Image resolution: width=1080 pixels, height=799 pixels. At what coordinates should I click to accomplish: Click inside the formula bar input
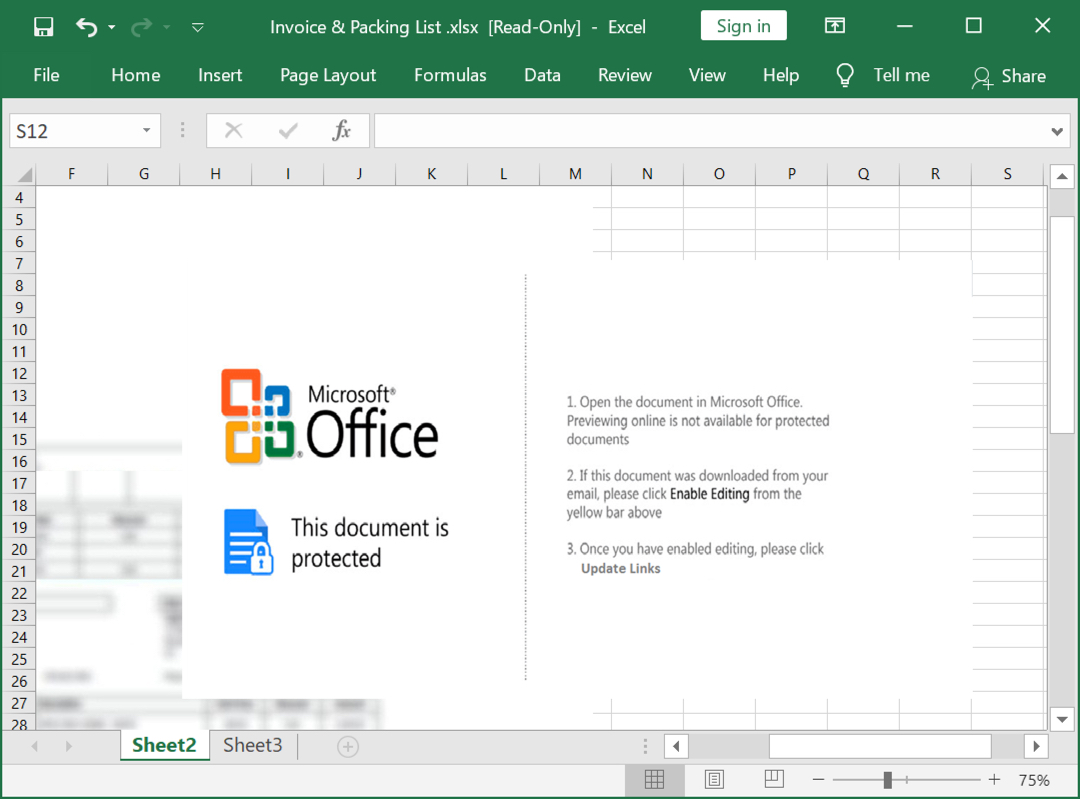pos(709,131)
